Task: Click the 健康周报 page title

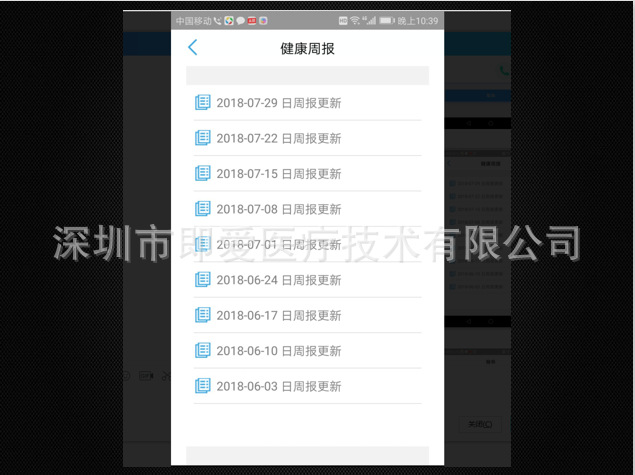Action: point(307,49)
